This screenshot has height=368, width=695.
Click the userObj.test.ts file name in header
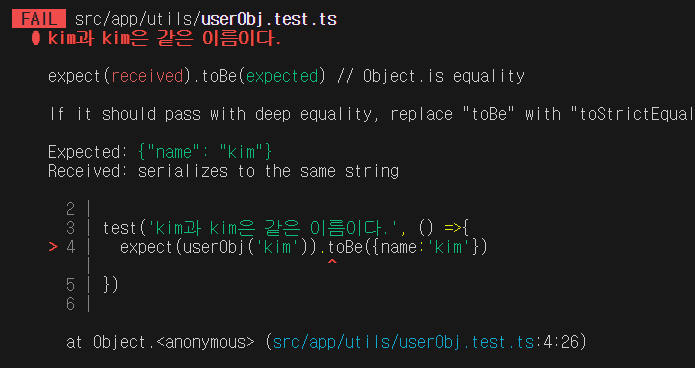pyautogui.click(x=269, y=20)
